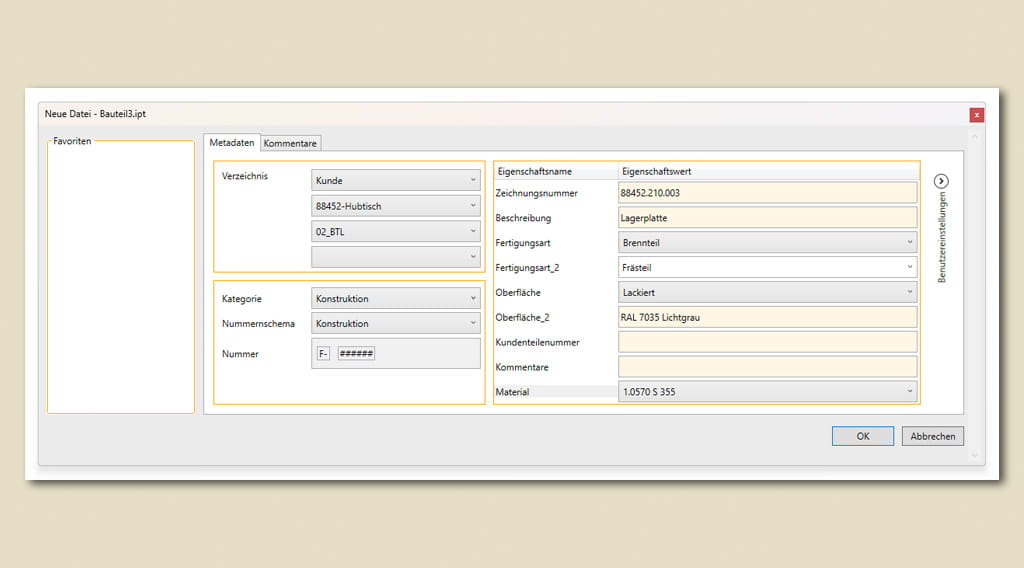Open the 88452-Hubtisch dropdown
Viewport: 1024px width, 568px height.
tap(396, 206)
